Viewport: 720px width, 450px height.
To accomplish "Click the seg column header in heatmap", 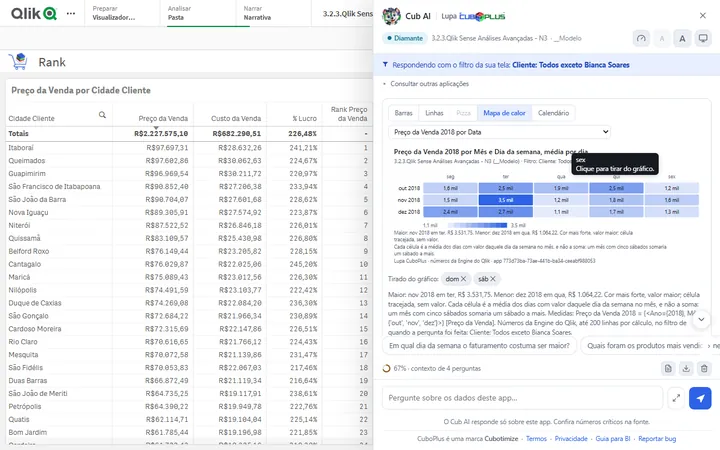I will [x=450, y=176].
